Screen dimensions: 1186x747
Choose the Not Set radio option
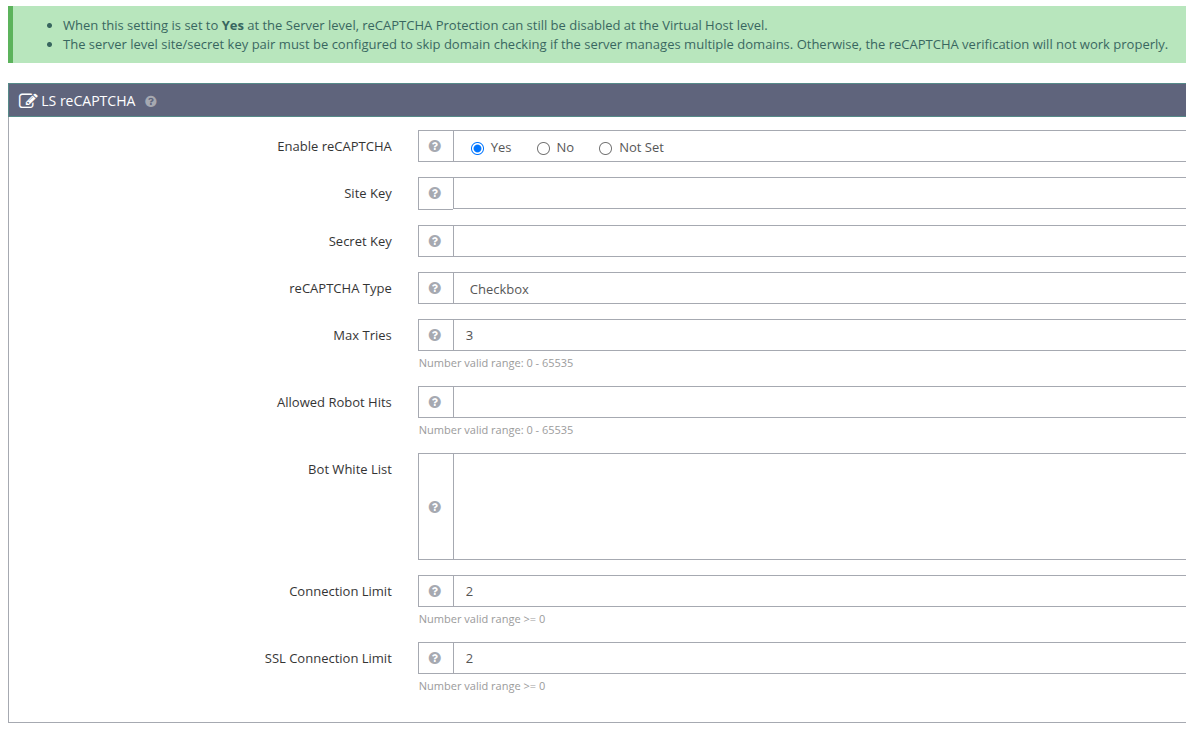click(605, 148)
